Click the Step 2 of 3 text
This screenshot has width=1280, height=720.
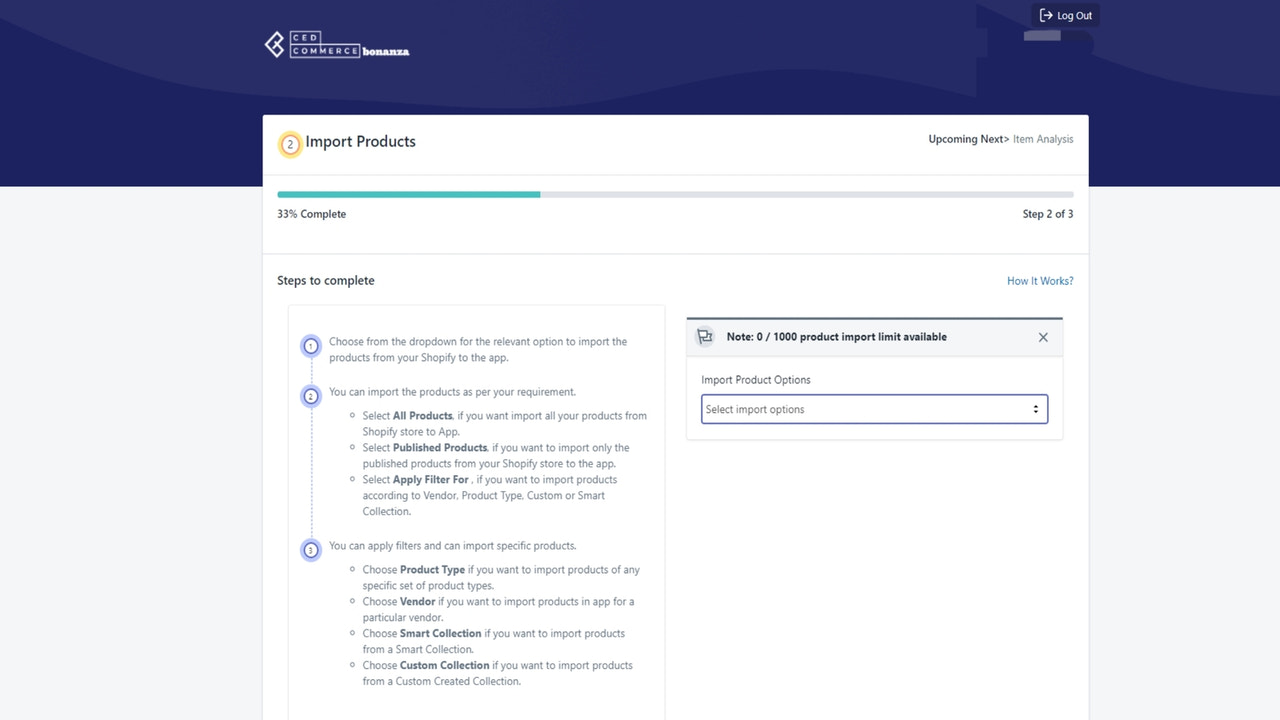1048,213
